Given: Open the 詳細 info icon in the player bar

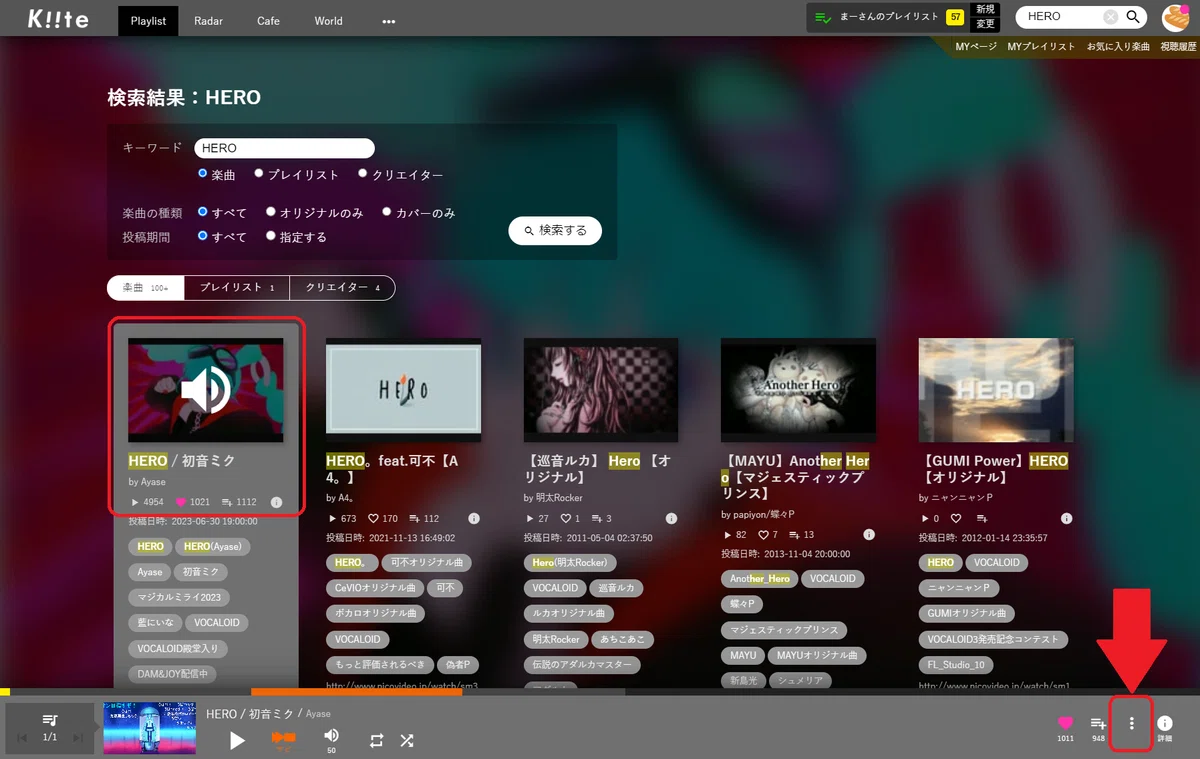Looking at the screenshot, I should coord(1165,723).
